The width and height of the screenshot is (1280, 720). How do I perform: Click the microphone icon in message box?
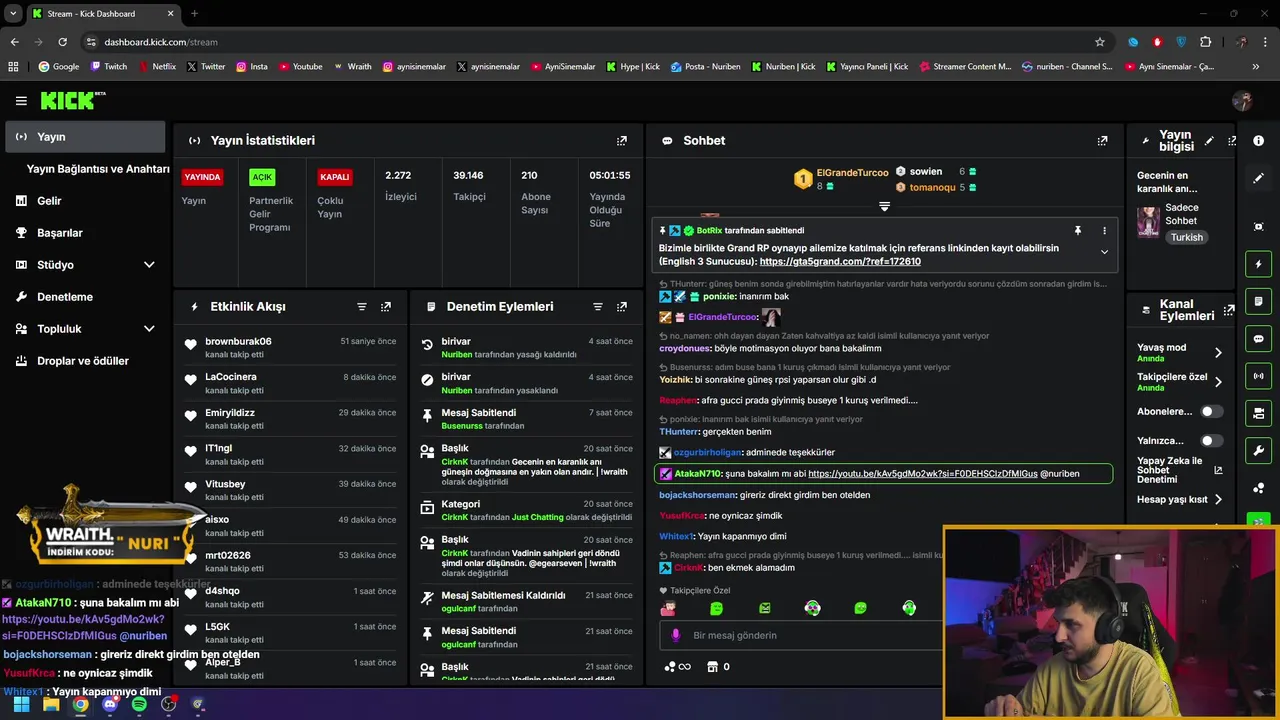676,635
